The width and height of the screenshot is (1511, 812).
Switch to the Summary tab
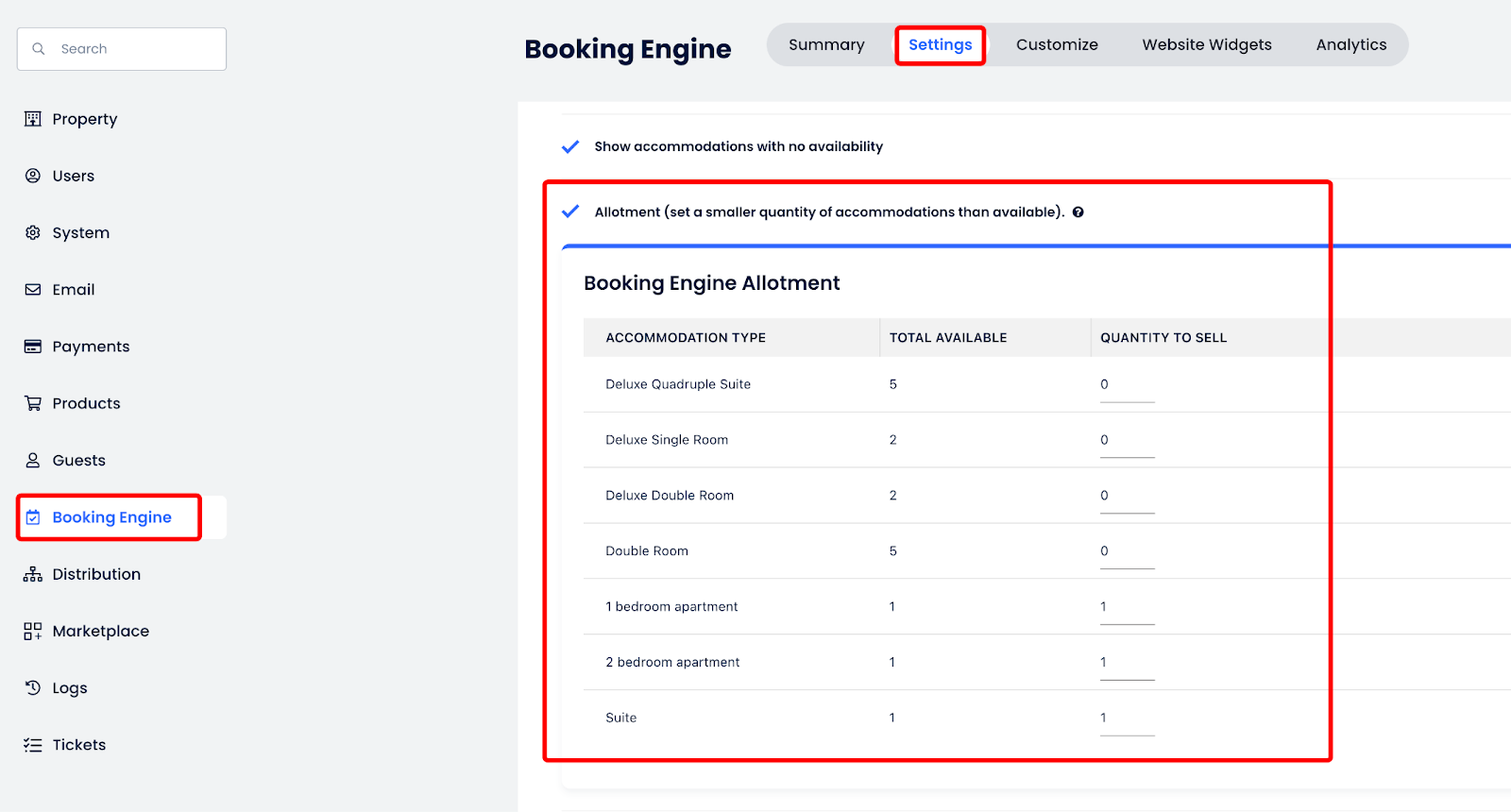826,44
